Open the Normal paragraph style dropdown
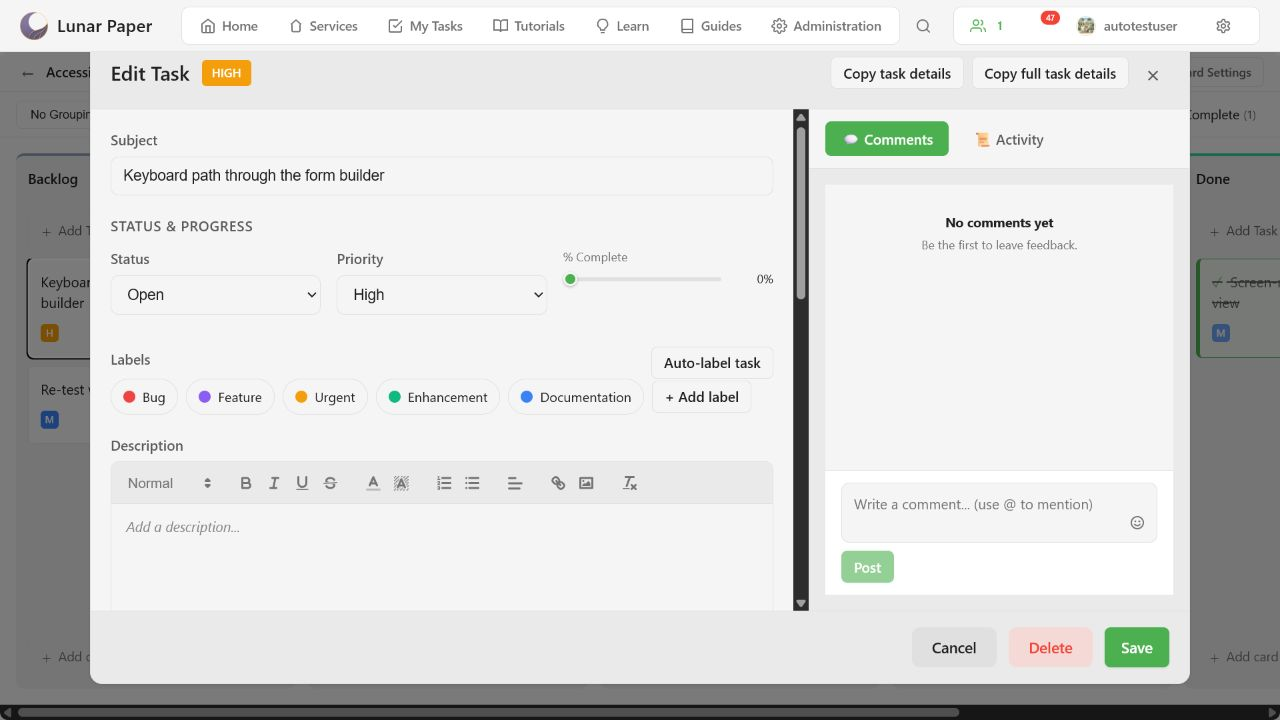 click(x=169, y=483)
